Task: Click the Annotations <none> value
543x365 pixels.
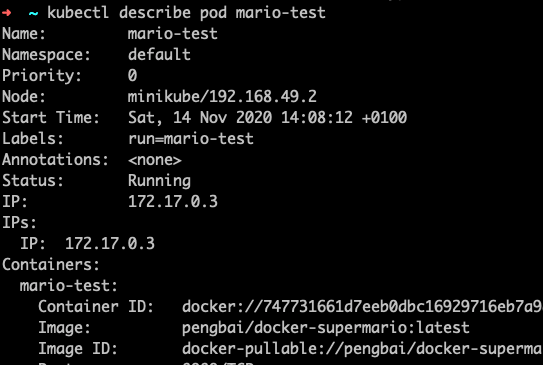Action: point(155,160)
